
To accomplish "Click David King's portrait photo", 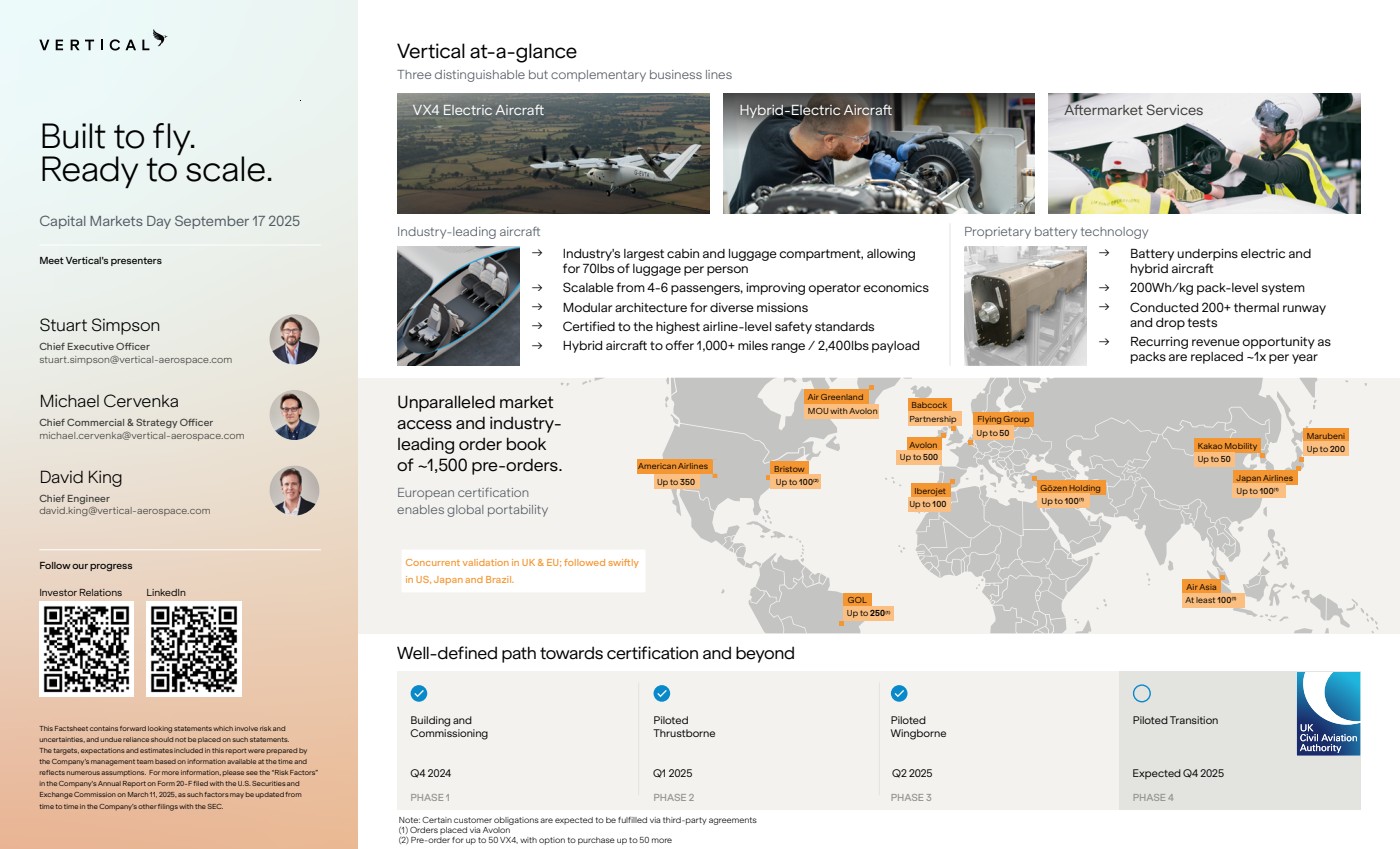I will (294, 491).
